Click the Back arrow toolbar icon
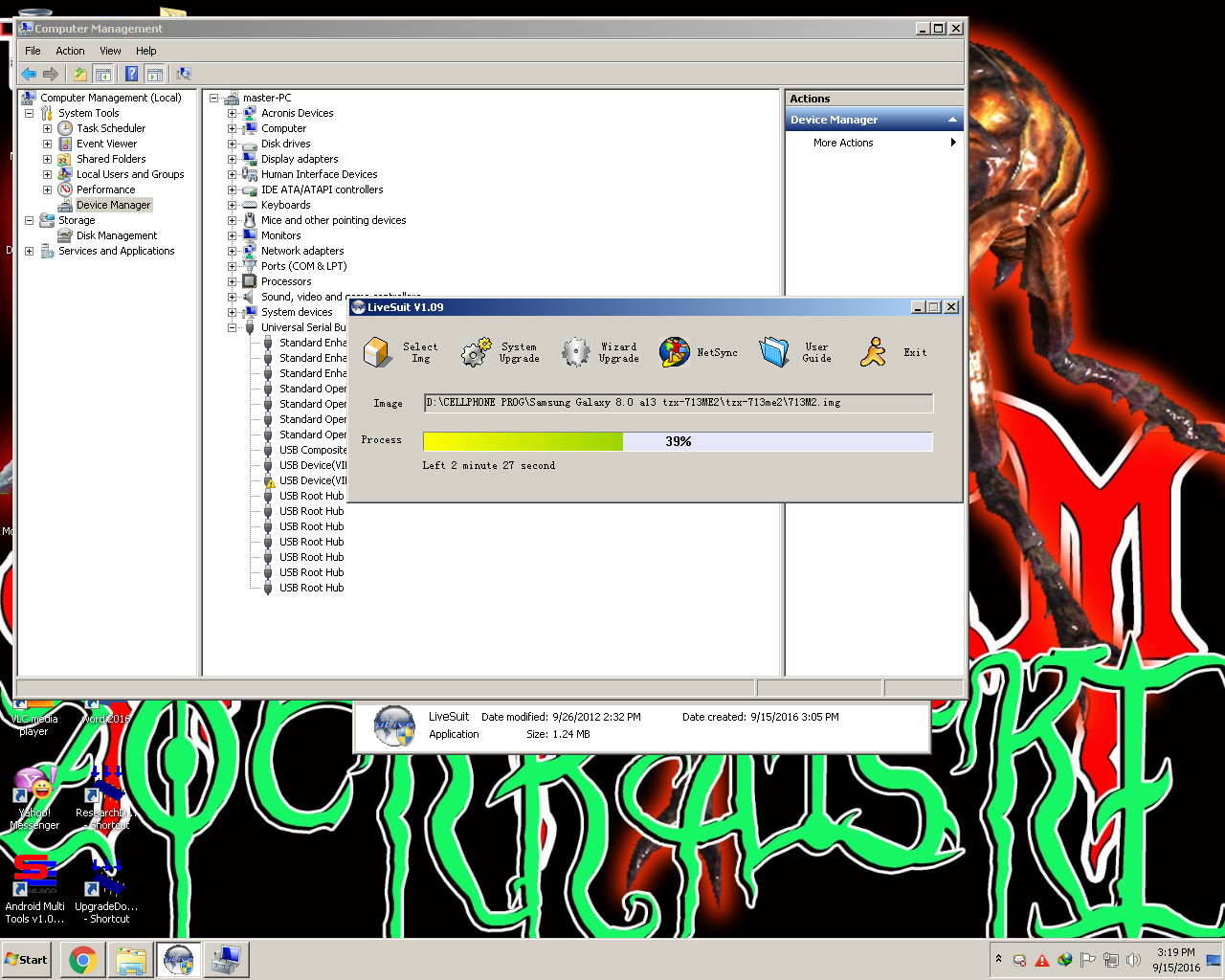The image size is (1225, 980). [29, 74]
